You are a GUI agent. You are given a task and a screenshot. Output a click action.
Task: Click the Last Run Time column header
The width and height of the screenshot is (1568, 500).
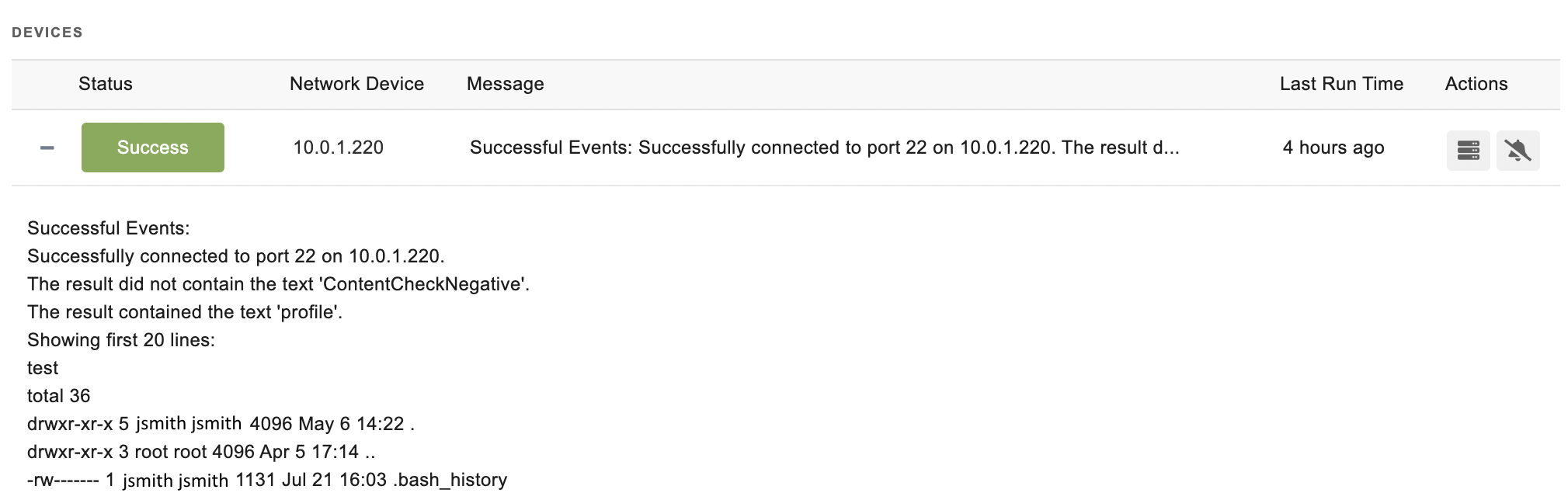1341,84
